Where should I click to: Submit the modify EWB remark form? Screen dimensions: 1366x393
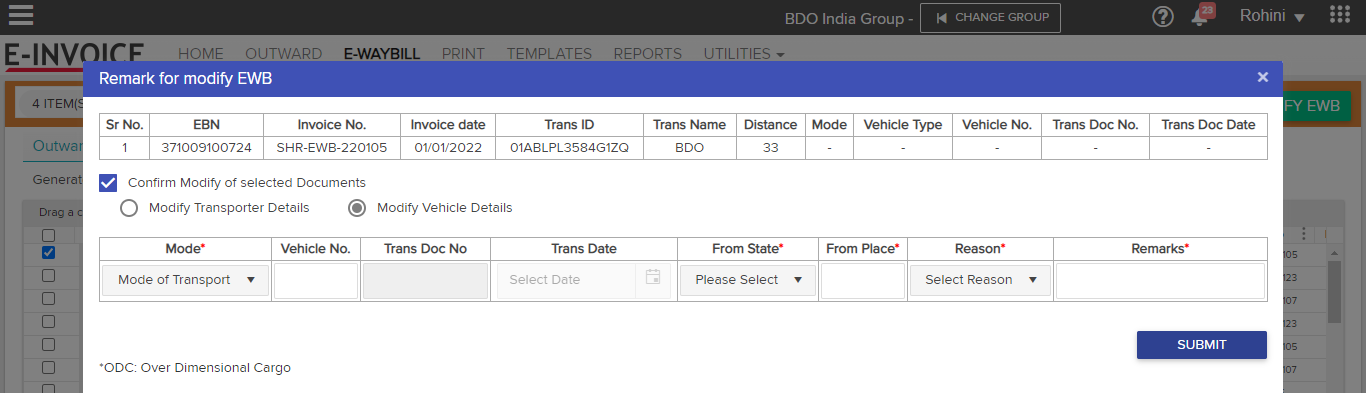point(1202,345)
